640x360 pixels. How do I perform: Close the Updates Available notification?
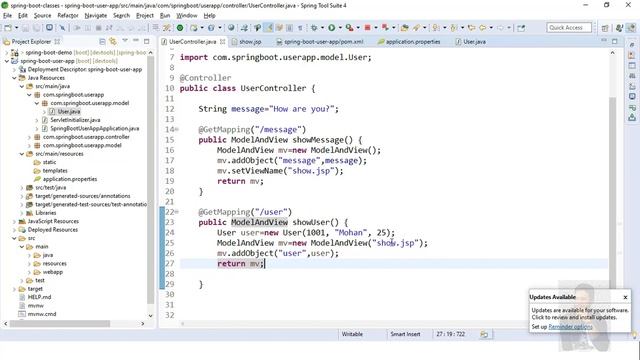click(x=625, y=298)
